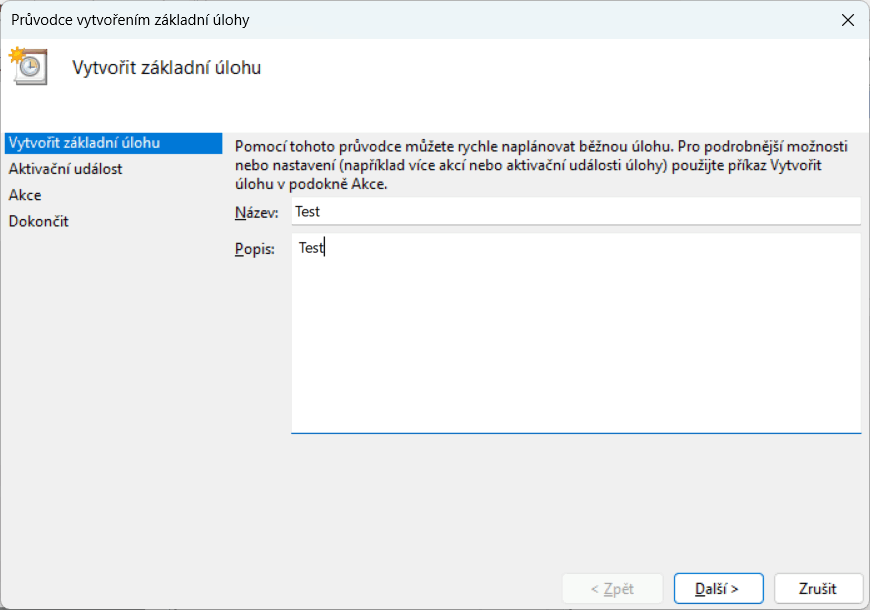Open the 'Akce' wizard step
The image size is (870, 610).
[25, 195]
